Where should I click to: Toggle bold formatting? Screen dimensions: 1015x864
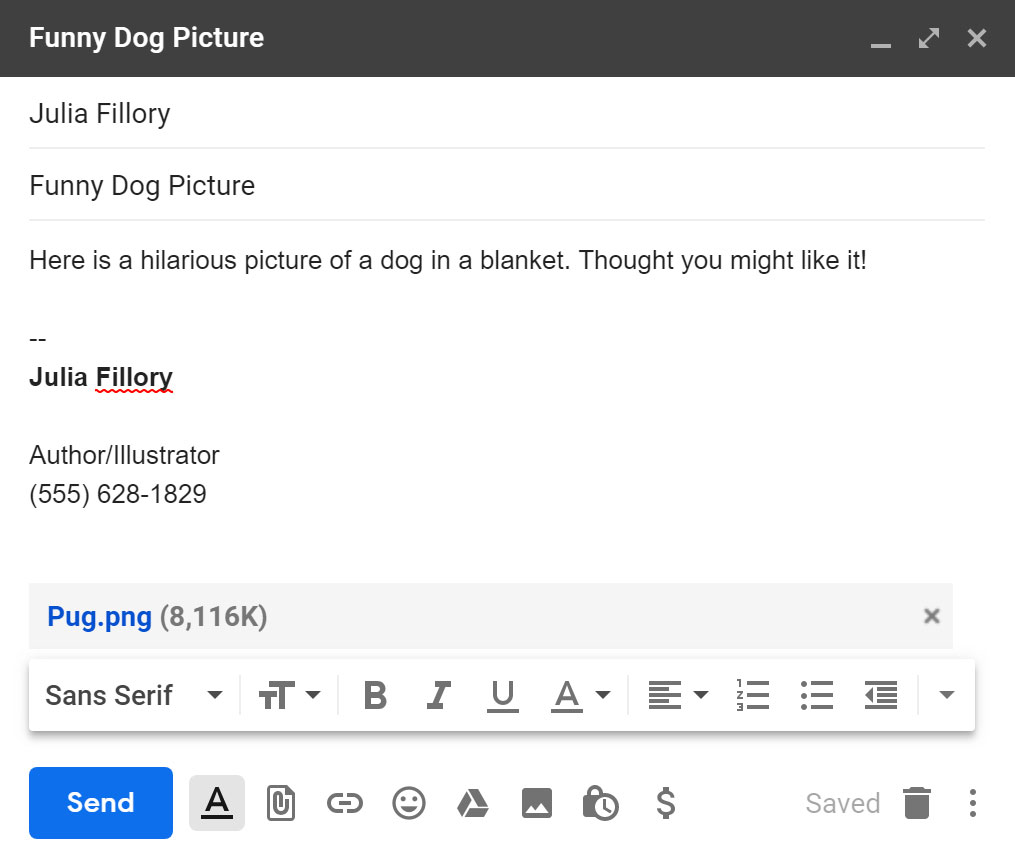[x=375, y=695]
